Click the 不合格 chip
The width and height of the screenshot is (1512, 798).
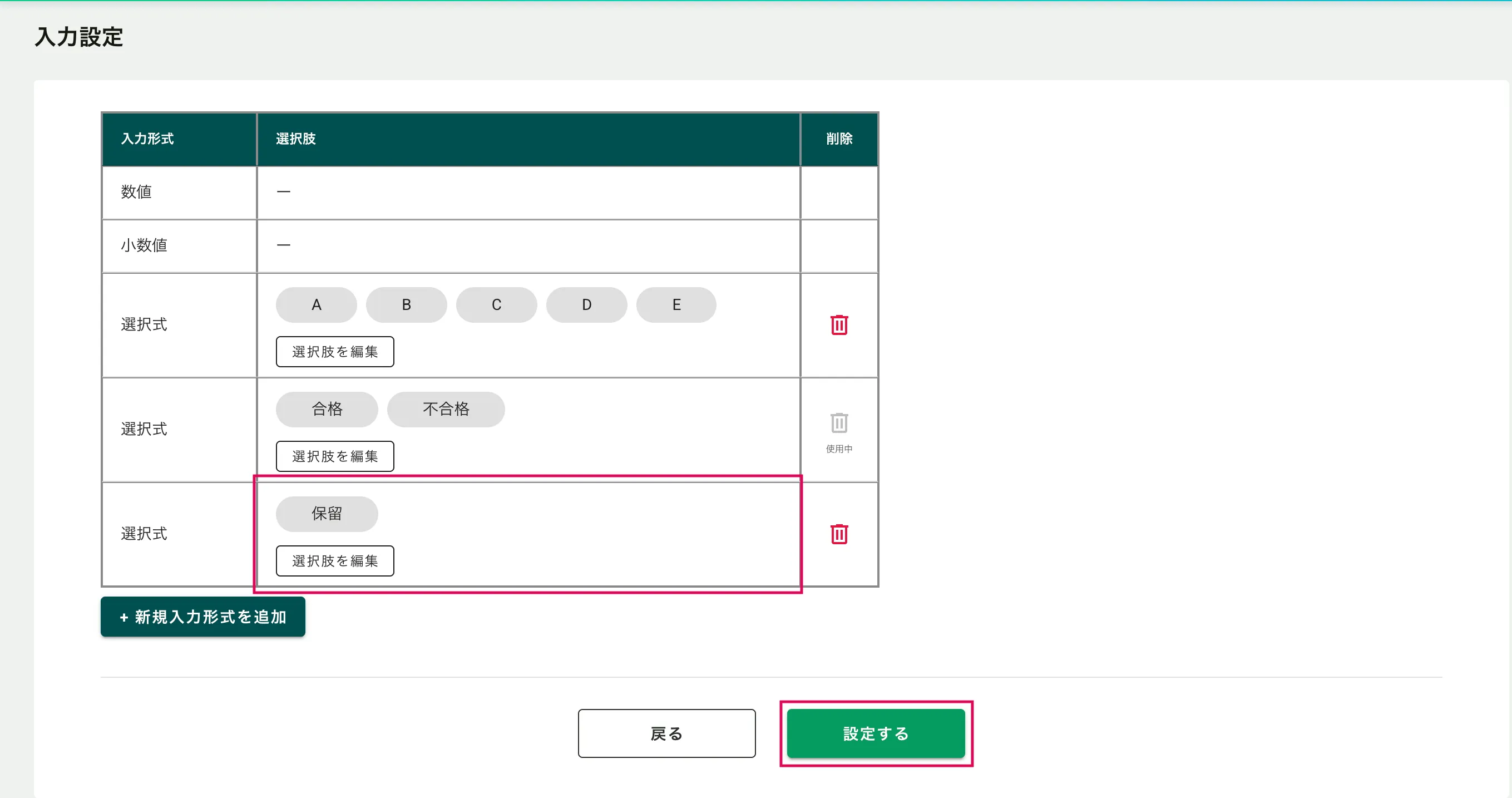[446, 409]
